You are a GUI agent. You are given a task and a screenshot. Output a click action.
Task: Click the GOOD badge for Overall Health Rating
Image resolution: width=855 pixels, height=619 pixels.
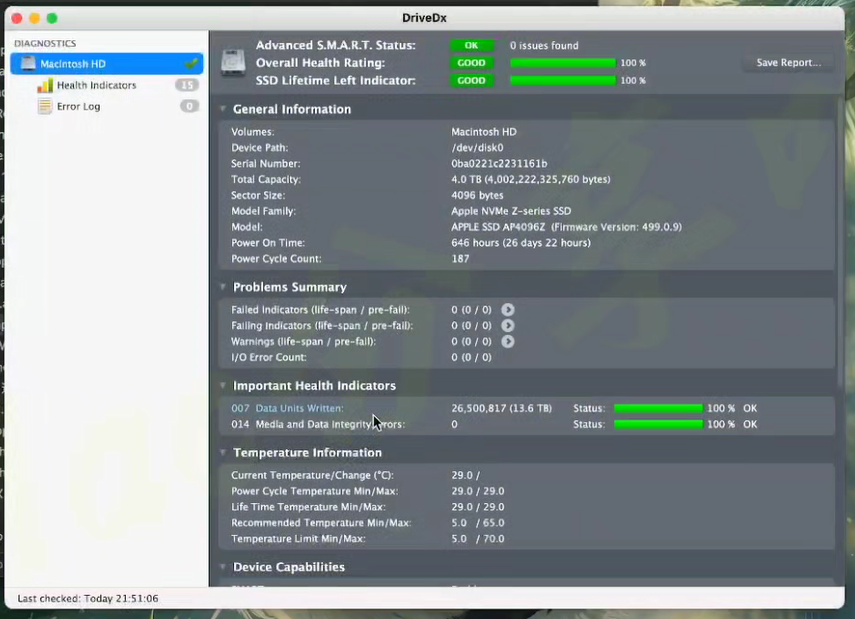tap(472, 63)
